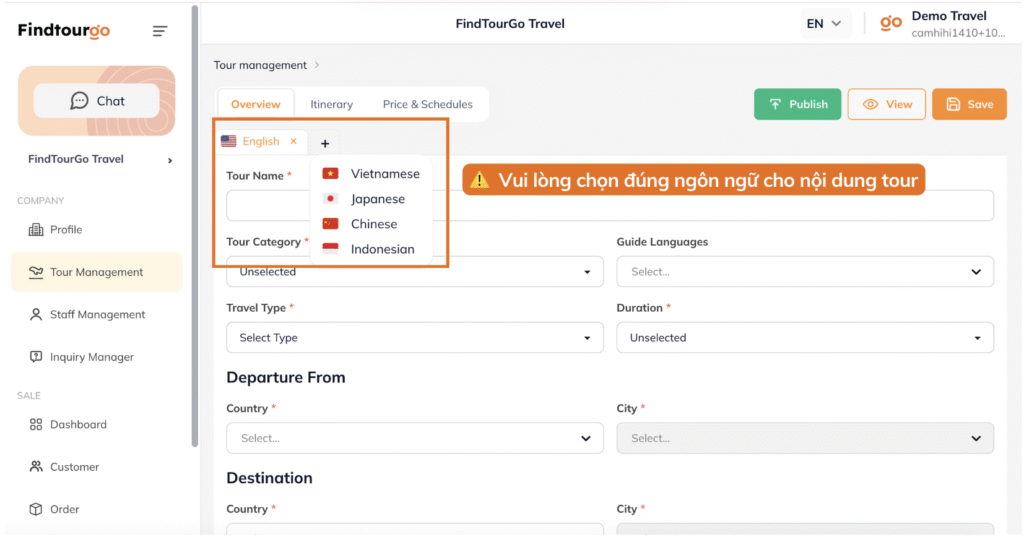1024x537 pixels.
Task: Click the Order box icon
Action: 36,509
